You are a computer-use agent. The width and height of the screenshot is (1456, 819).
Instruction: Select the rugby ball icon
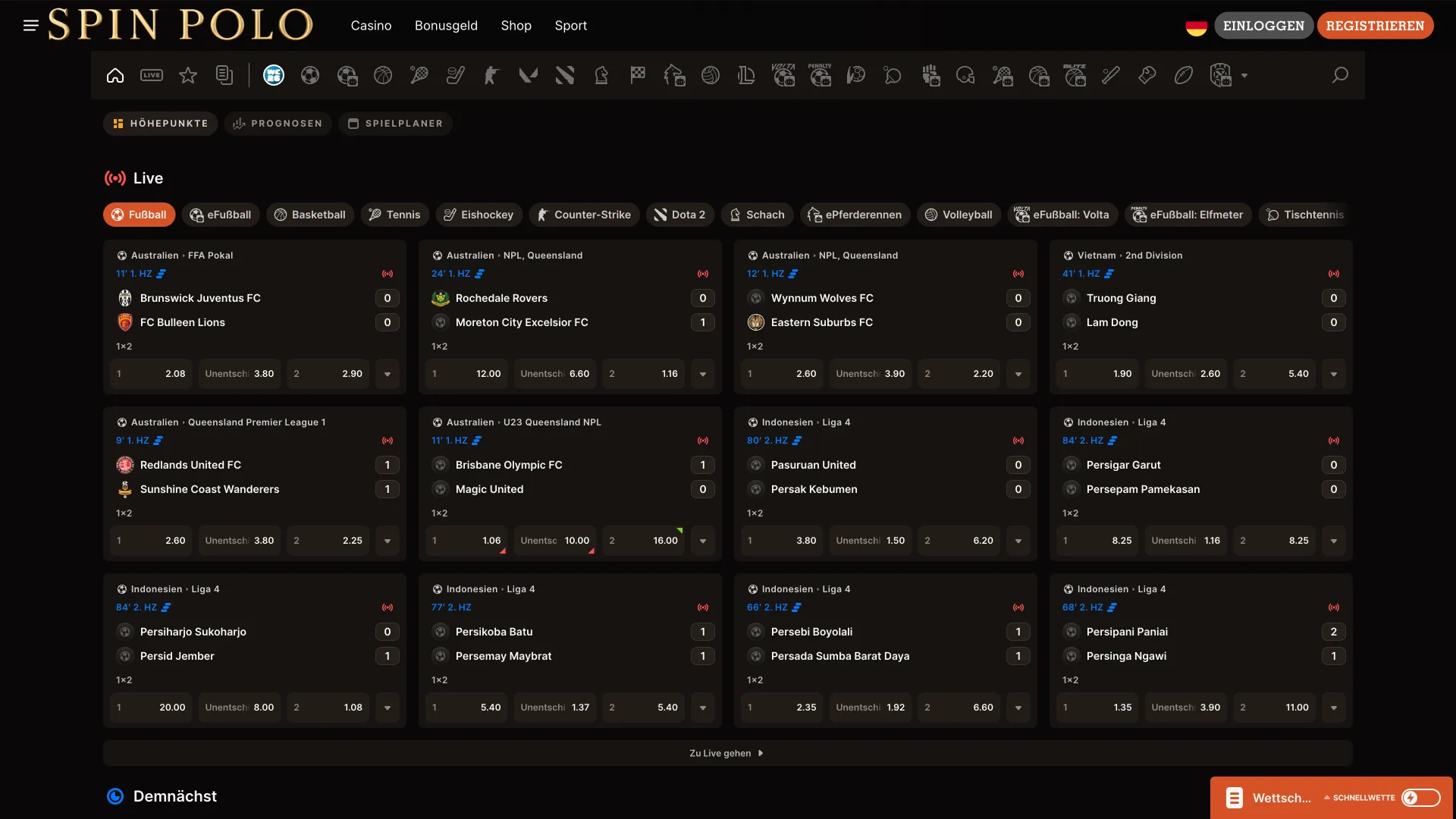click(1184, 75)
